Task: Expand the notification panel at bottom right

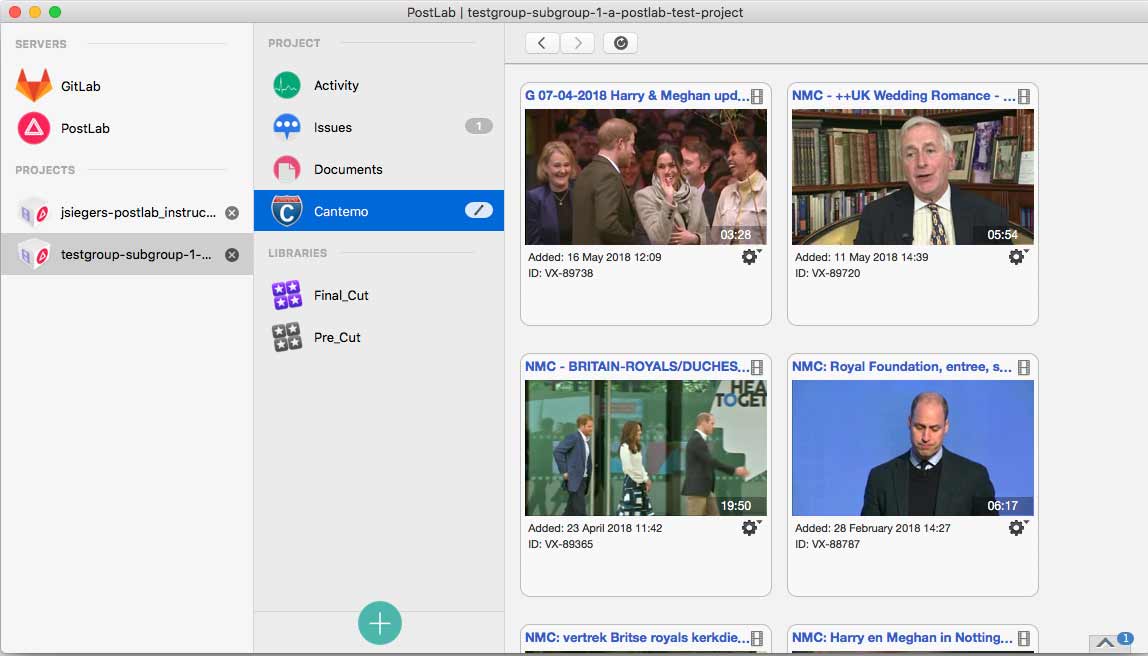Action: point(1105,644)
